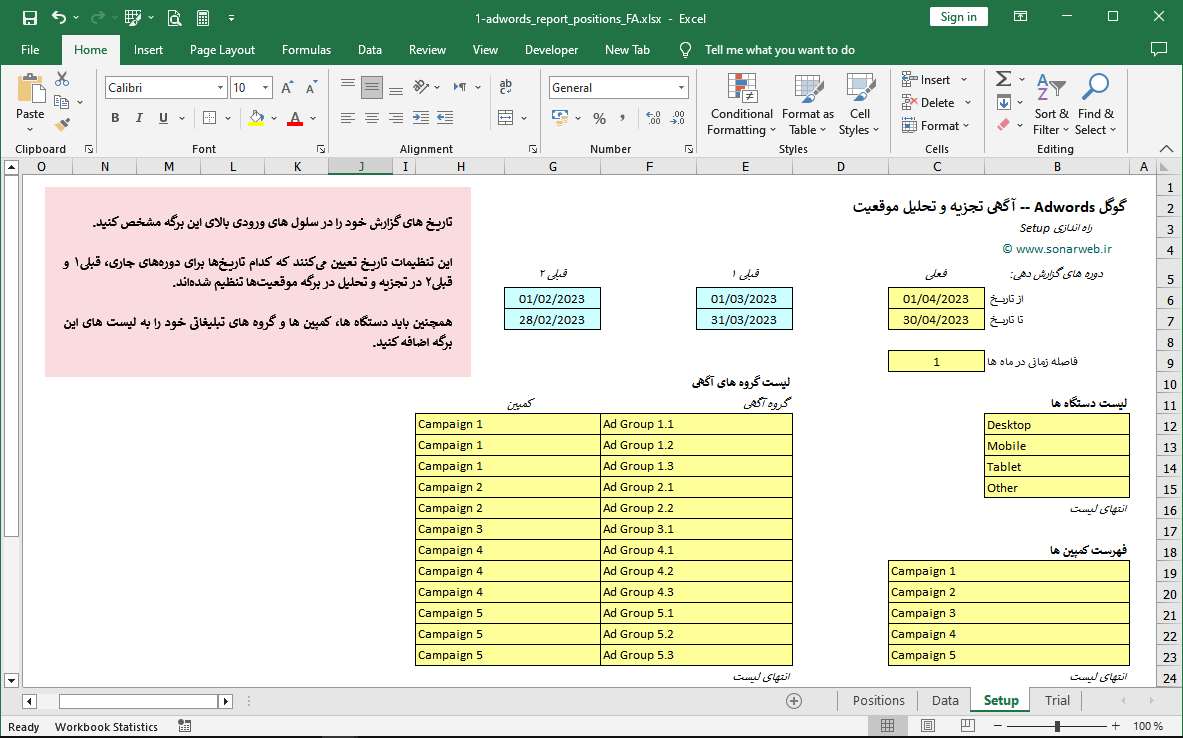
Task: Decrease Decimal places
Action: [x=678, y=118]
